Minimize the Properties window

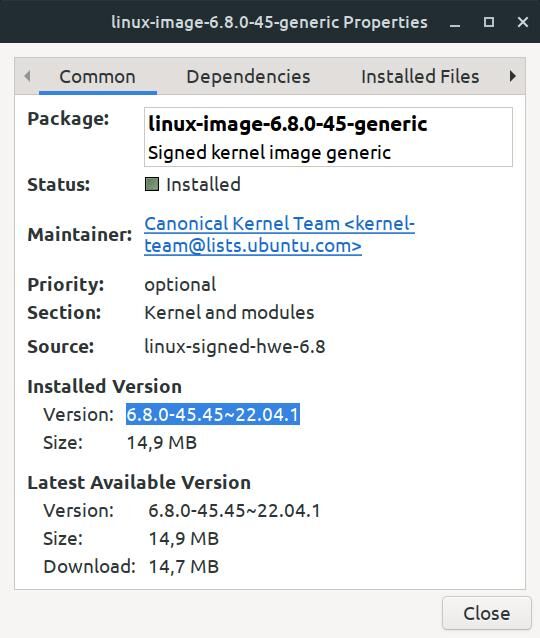click(455, 22)
